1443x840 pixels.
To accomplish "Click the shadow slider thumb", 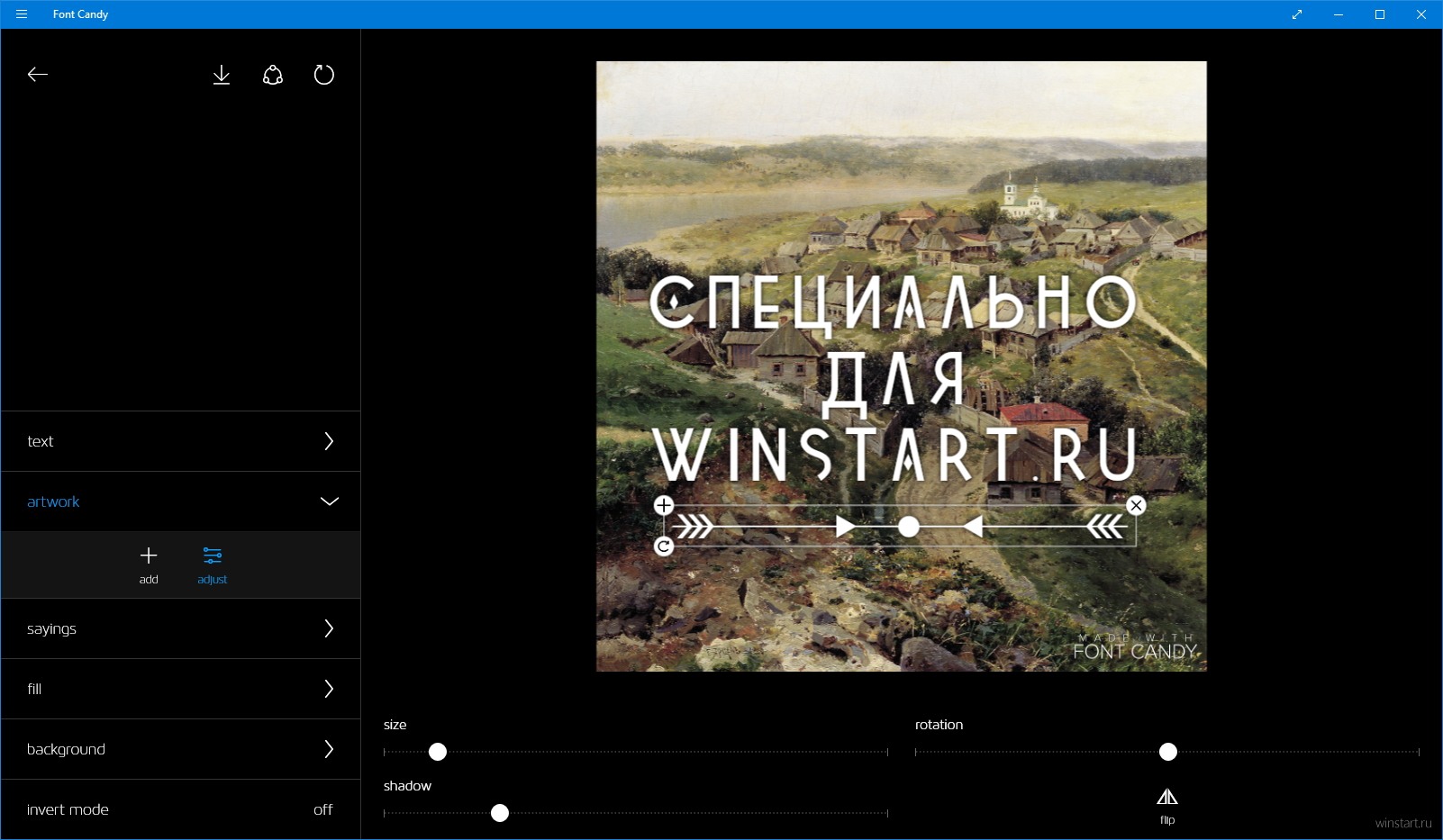I will tap(500, 813).
